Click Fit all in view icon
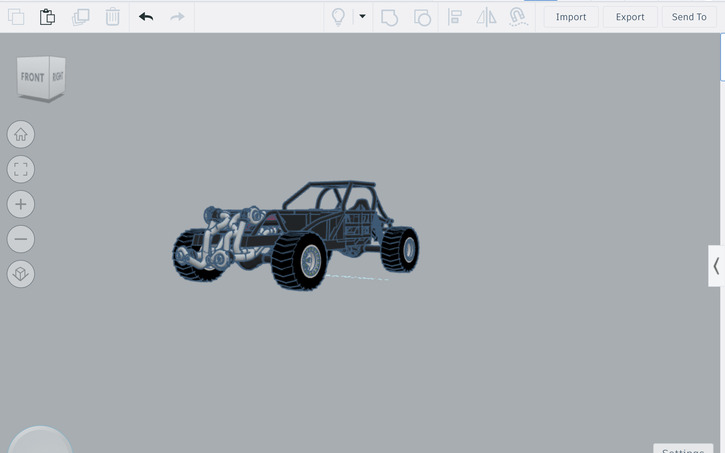This screenshot has width=725, height=453. (x=21, y=169)
